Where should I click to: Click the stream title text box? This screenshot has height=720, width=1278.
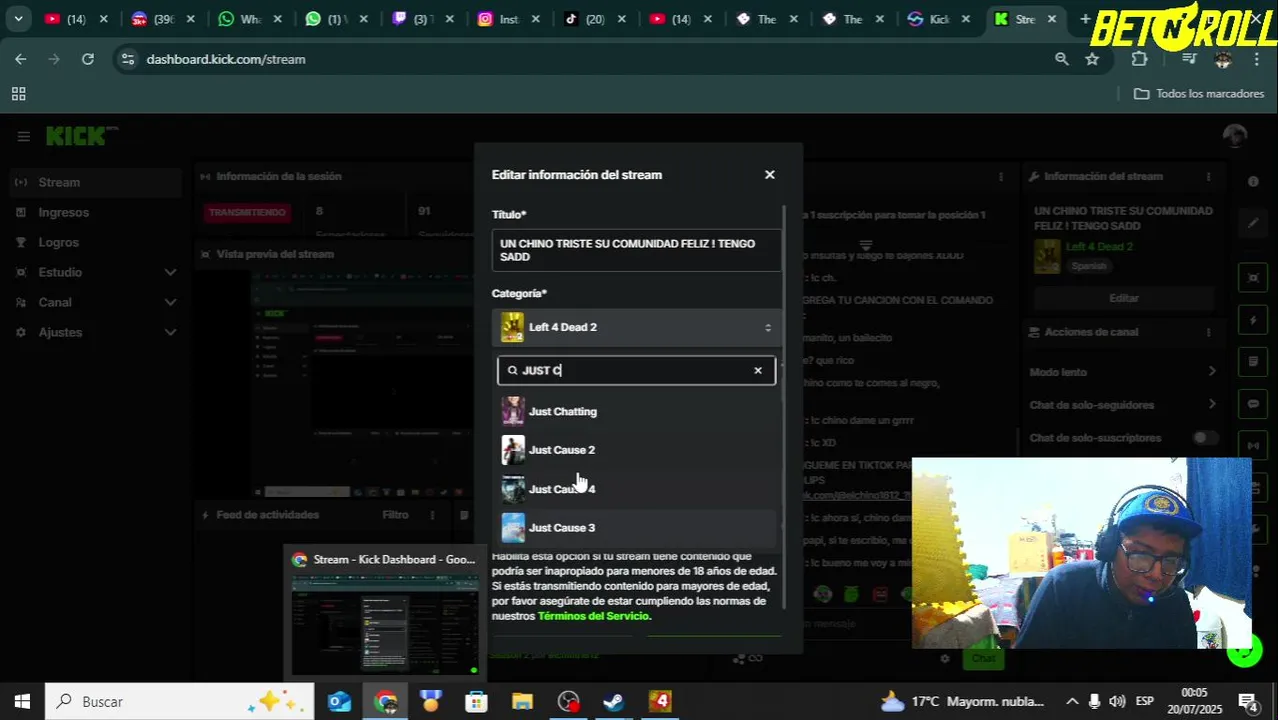pos(636,250)
